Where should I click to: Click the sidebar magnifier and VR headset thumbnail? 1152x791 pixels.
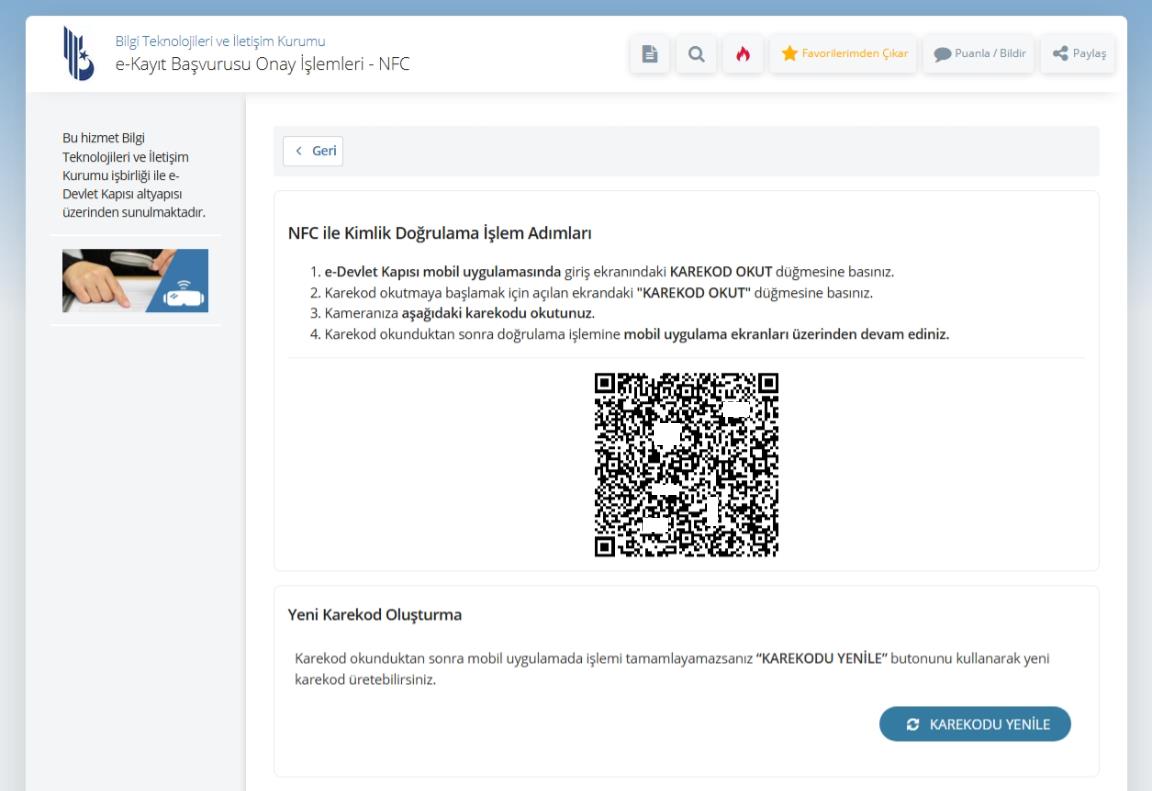pos(135,281)
